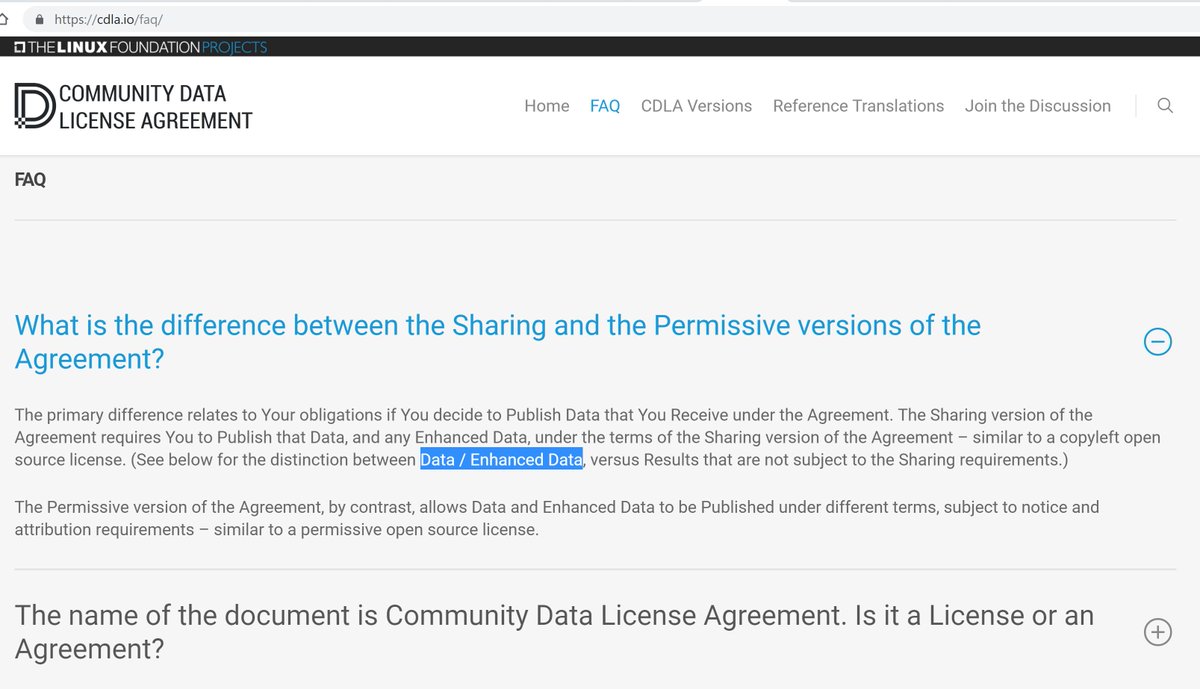
Task: Open Join the Discussion page
Action: (x=1038, y=106)
